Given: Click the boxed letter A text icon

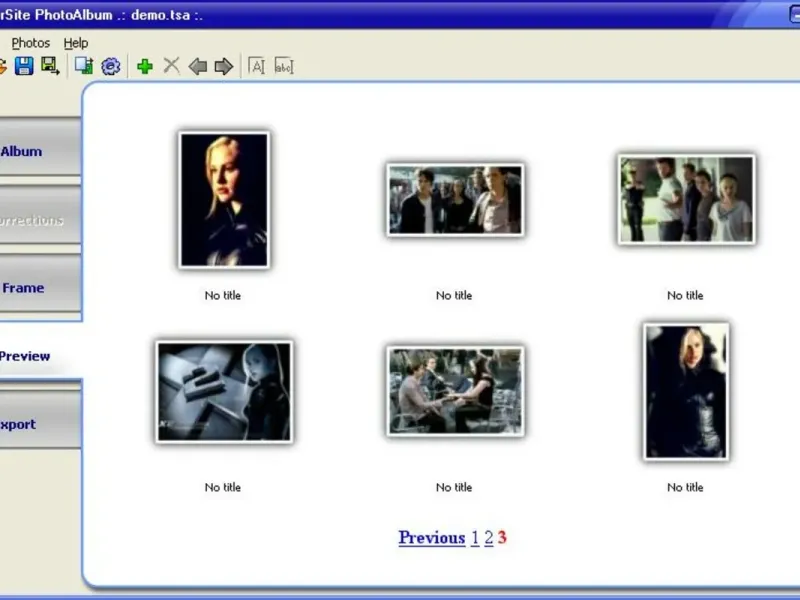Looking at the screenshot, I should (x=256, y=66).
